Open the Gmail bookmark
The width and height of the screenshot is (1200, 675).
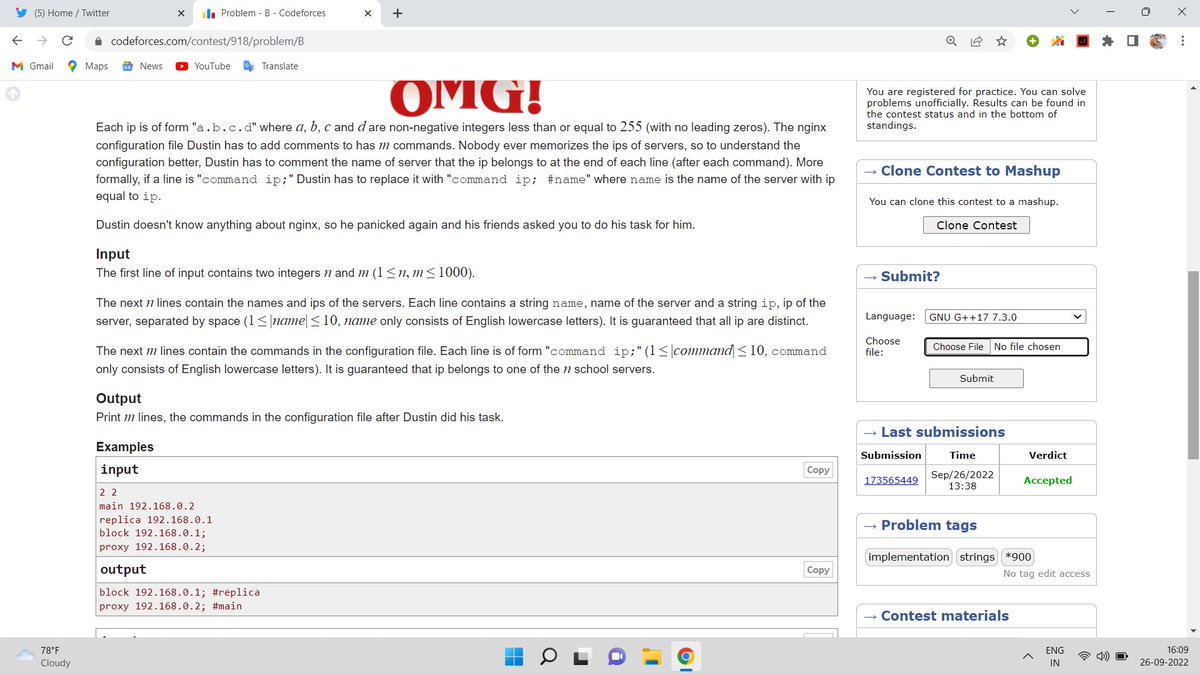coord(33,66)
